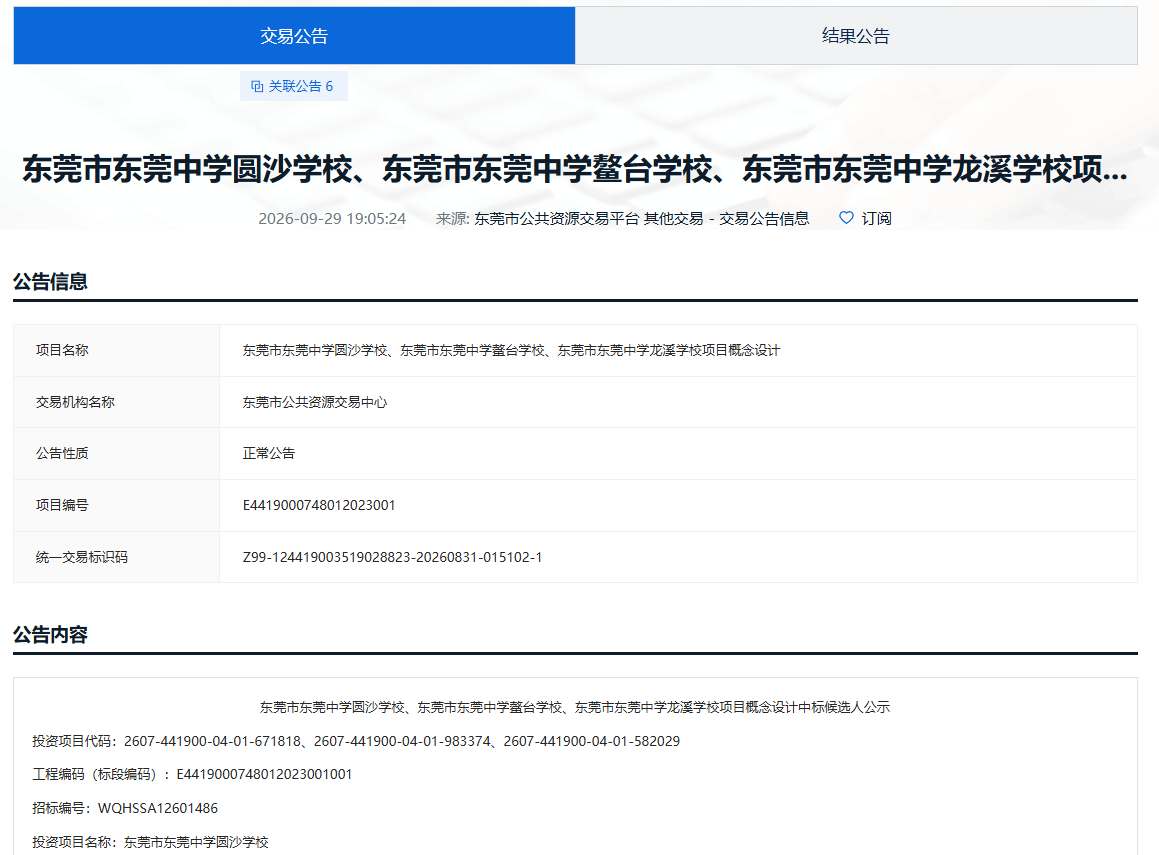The width and height of the screenshot is (1159, 855).
Task: Click the copy icon beside 关联公告
Action: (257, 86)
